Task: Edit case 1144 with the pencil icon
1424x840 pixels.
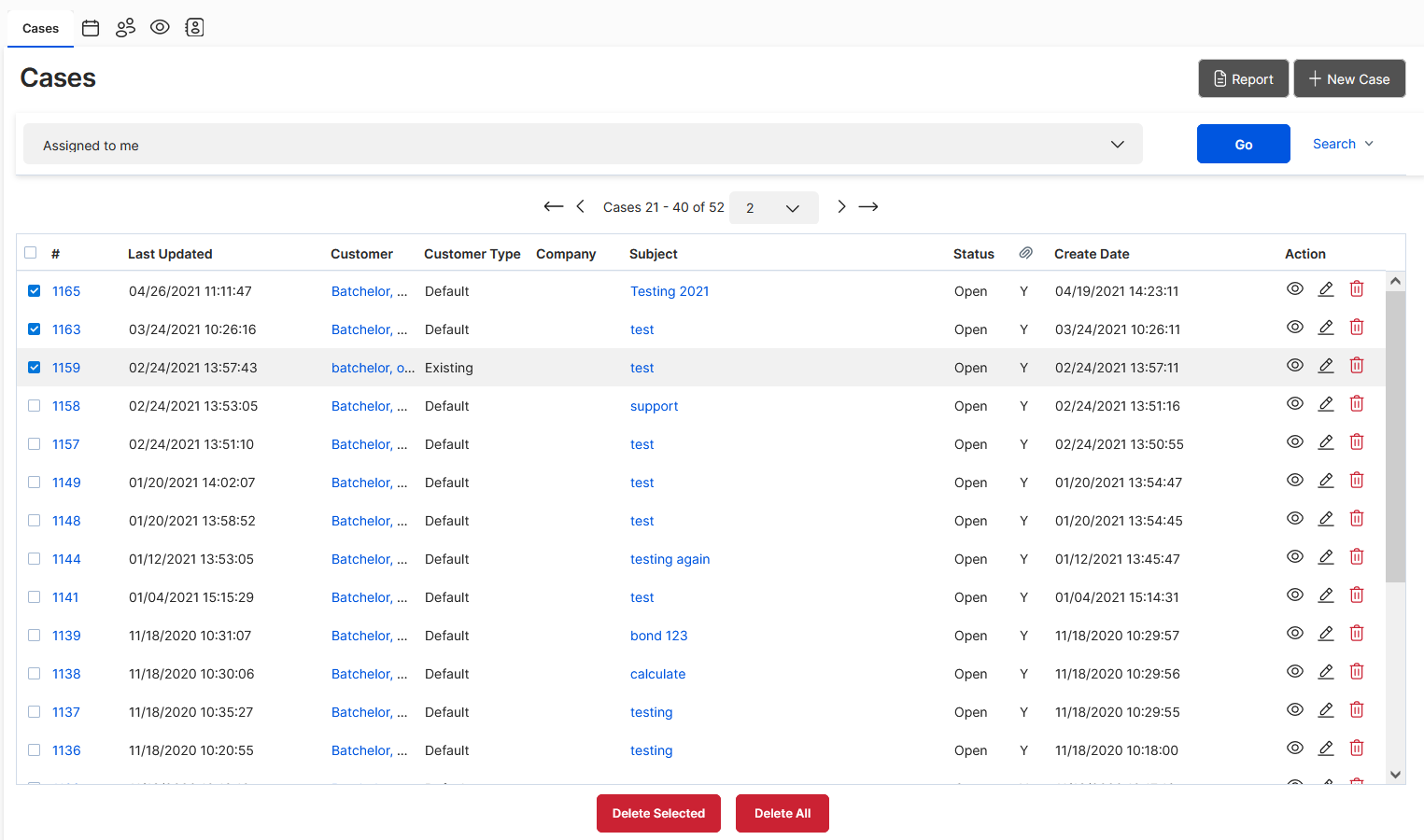Action: click(x=1326, y=557)
